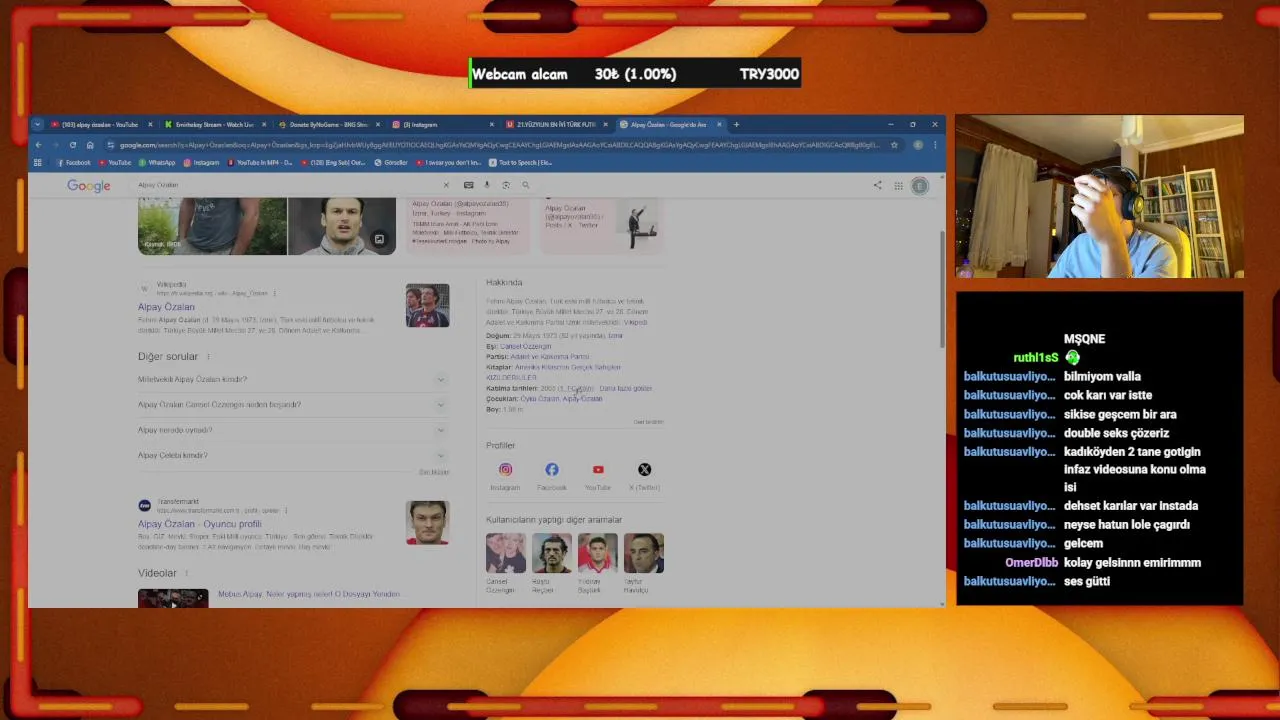The width and height of the screenshot is (1280, 720).
Task: Click the Google logo
Action: [x=89, y=185]
